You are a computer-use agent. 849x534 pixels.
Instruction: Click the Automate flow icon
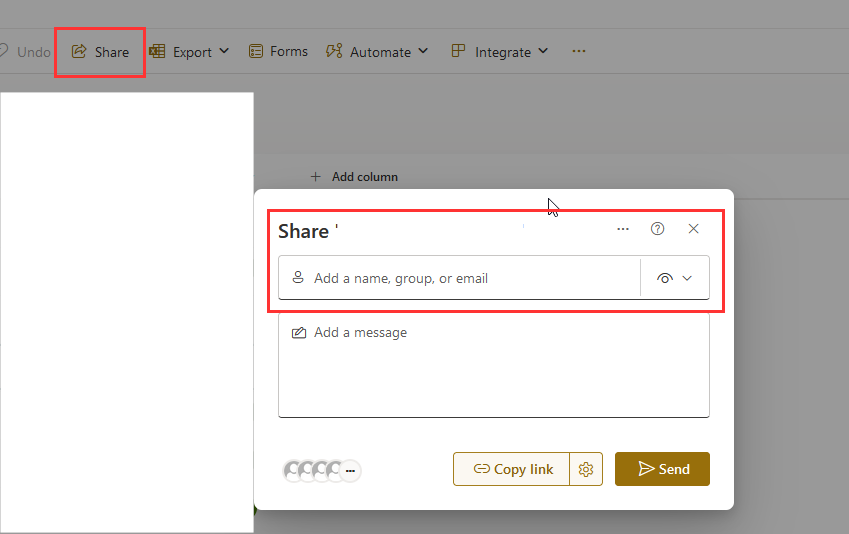pyautogui.click(x=334, y=51)
